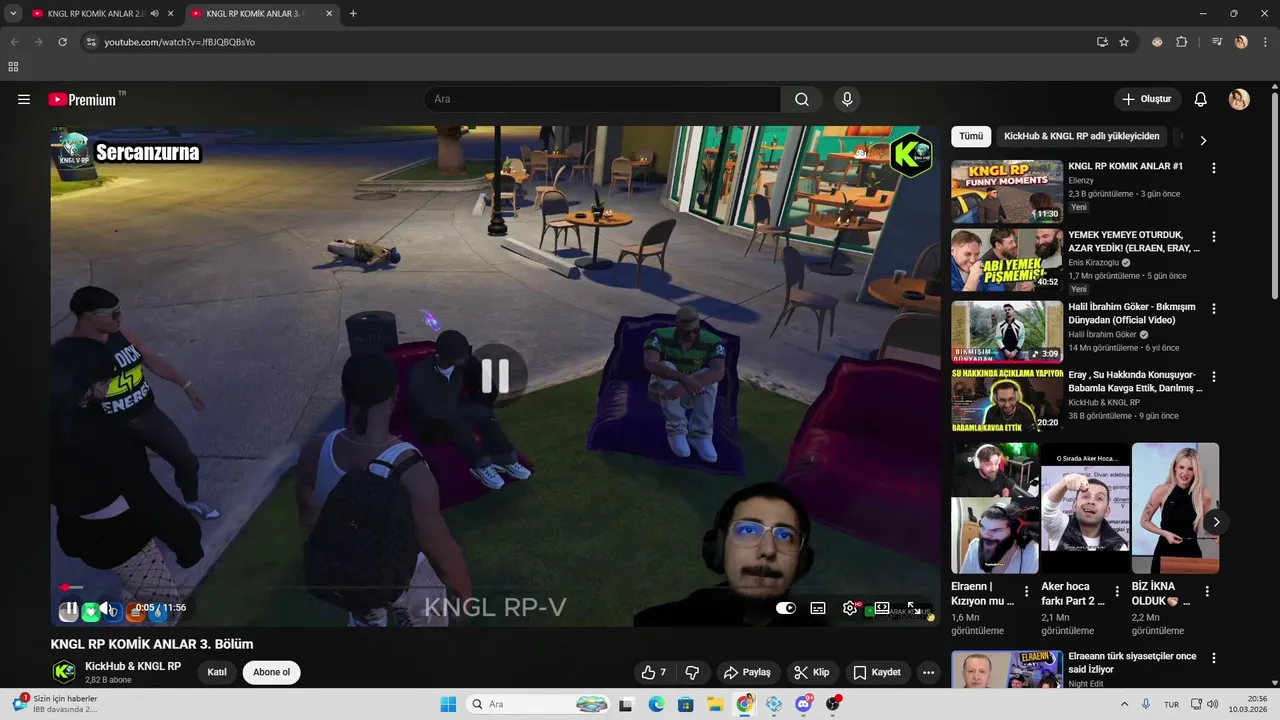Image resolution: width=1280 pixels, height=720 pixels.
Task: Seek along the video progress bar
Action: tap(495, 588)
